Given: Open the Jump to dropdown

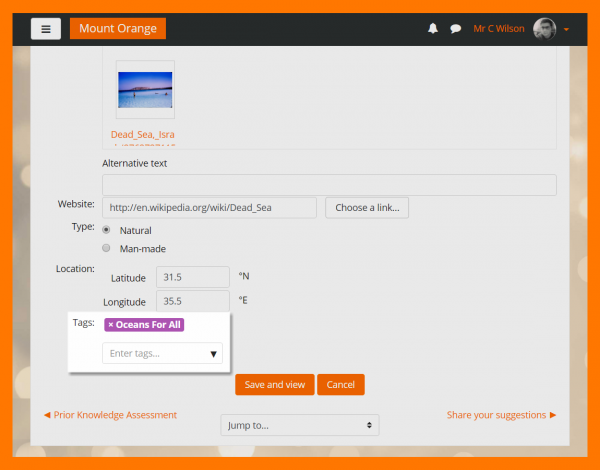Looking at the screenshot, I should pos(300,425).
